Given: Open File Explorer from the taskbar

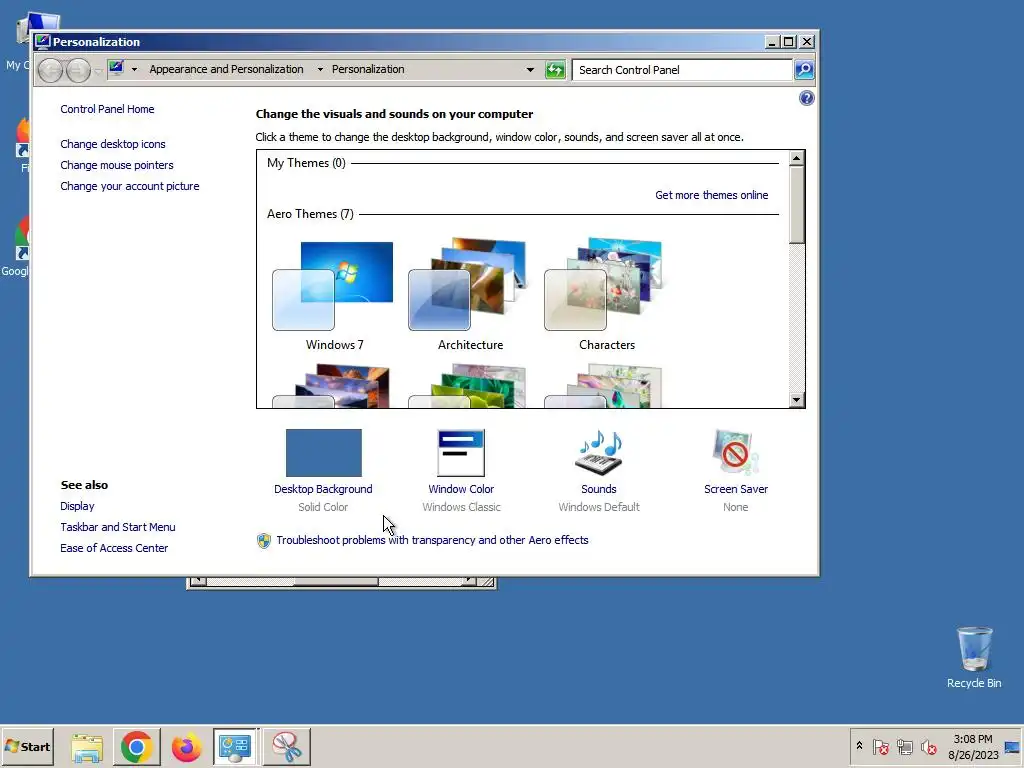Looking at the screenshot, I should pos(87,747).
